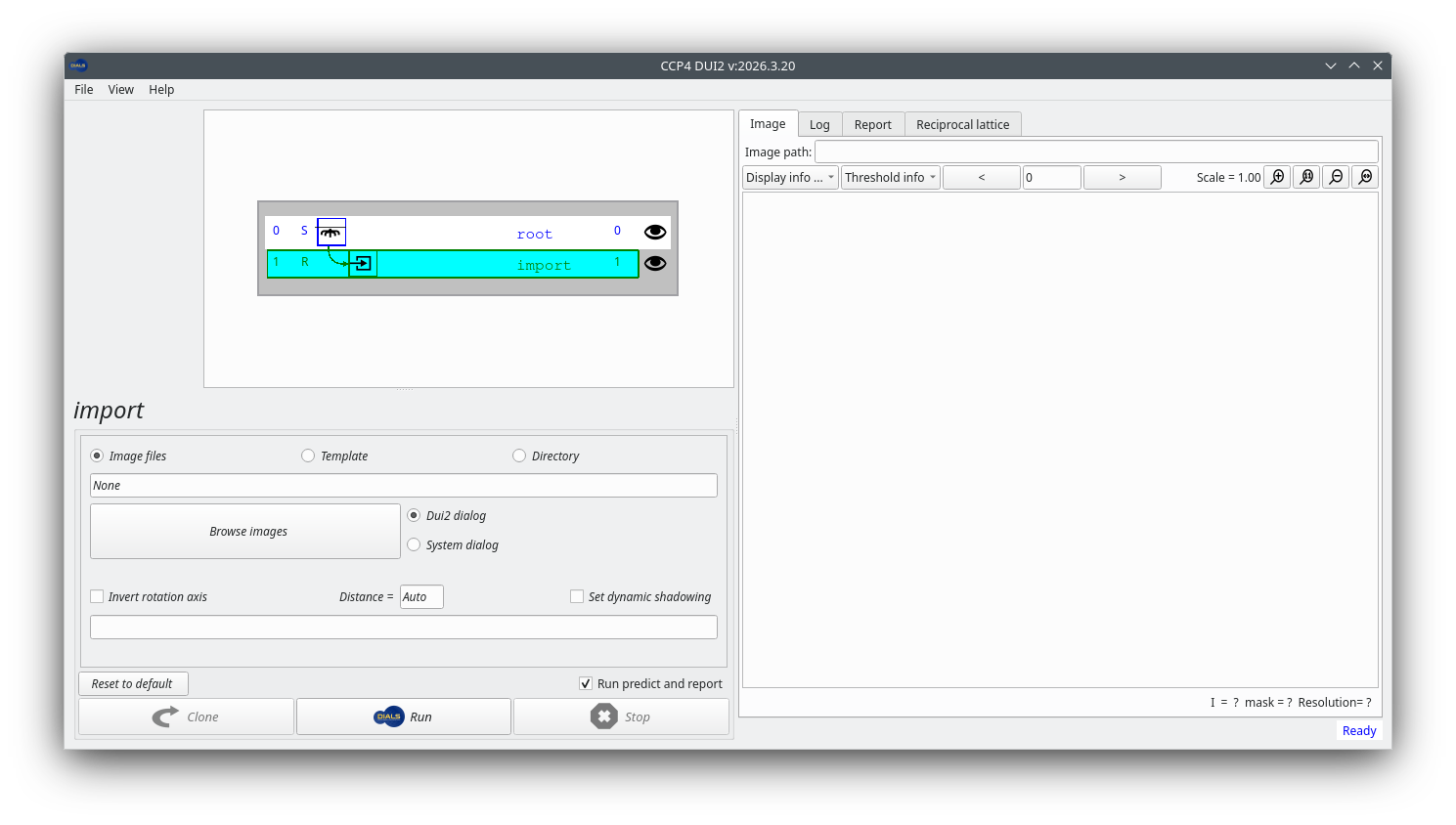Viewport: 1456px width, 825px height.
Task: Zoom out of the diffraction image
Action: pos(1336,177)
